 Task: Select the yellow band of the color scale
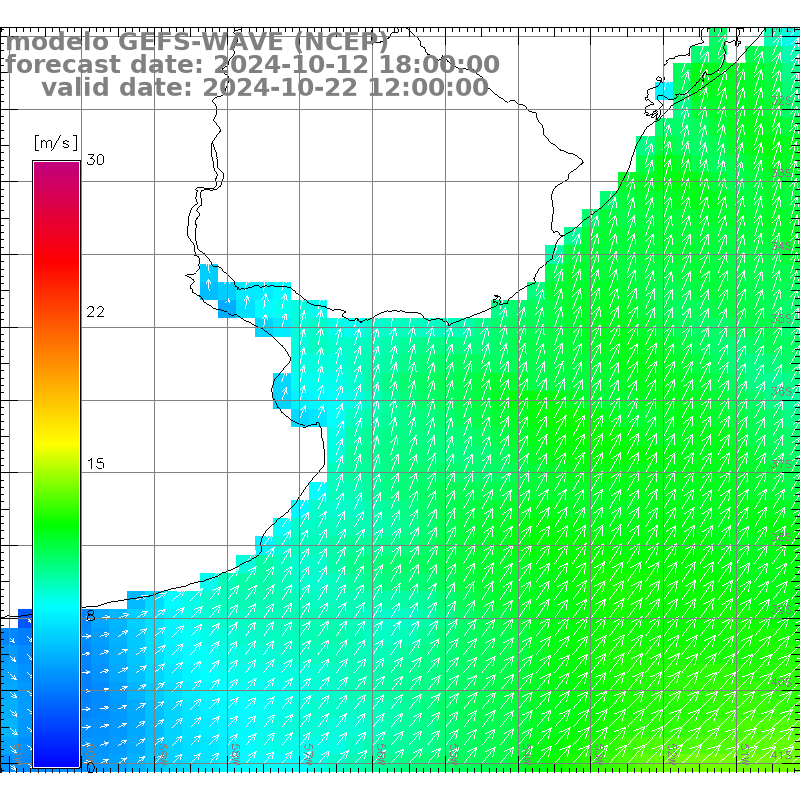(x=56, y=440)
